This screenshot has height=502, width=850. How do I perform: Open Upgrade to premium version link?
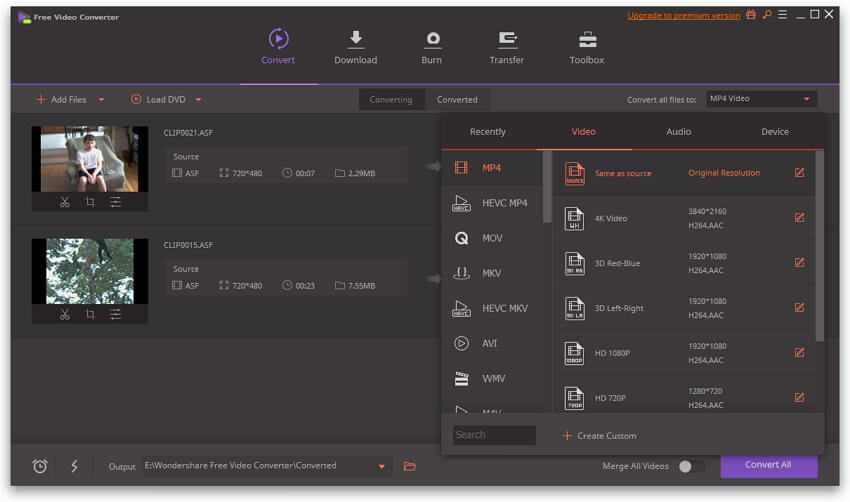[684, 16]
